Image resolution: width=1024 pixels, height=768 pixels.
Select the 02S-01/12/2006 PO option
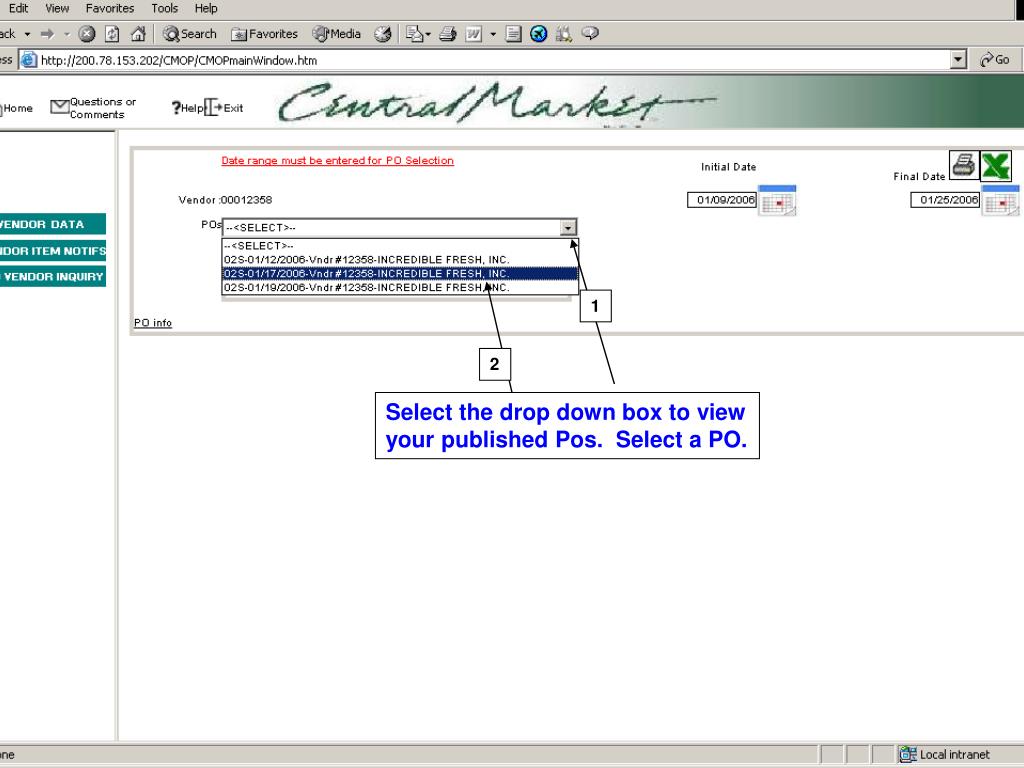(400, 259)
